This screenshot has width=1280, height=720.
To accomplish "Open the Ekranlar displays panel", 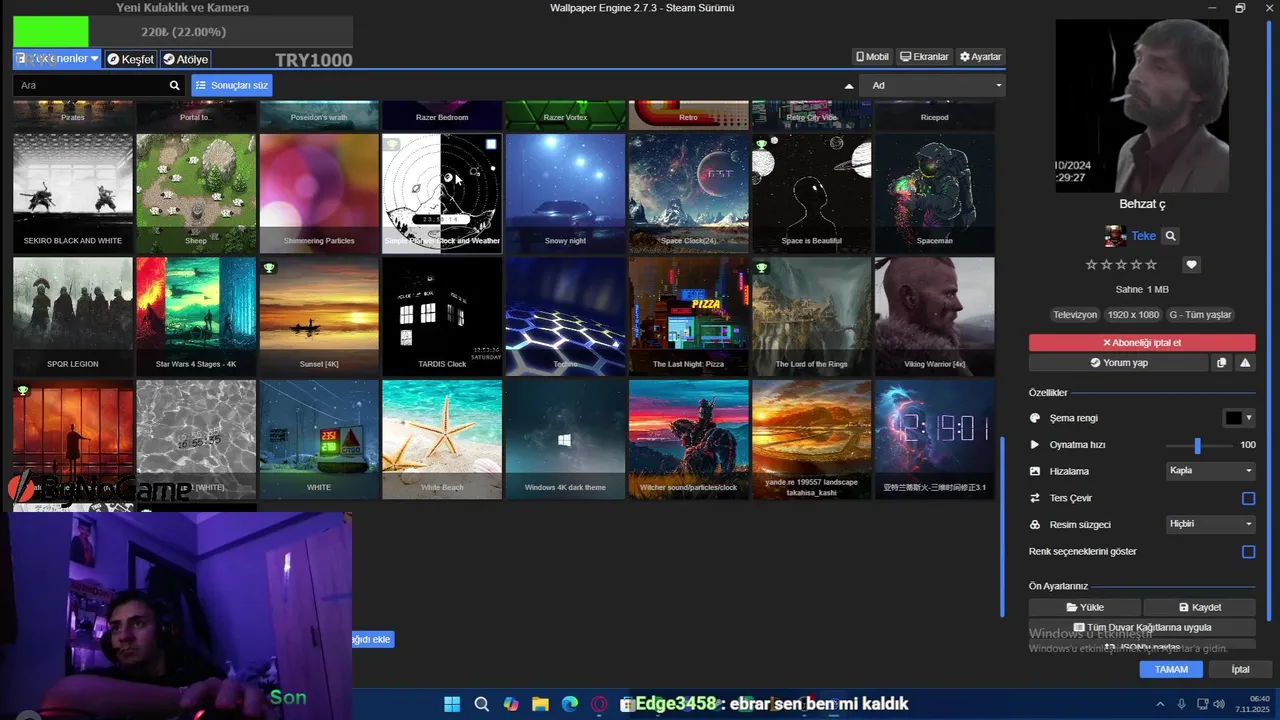I will click(924, 57).
